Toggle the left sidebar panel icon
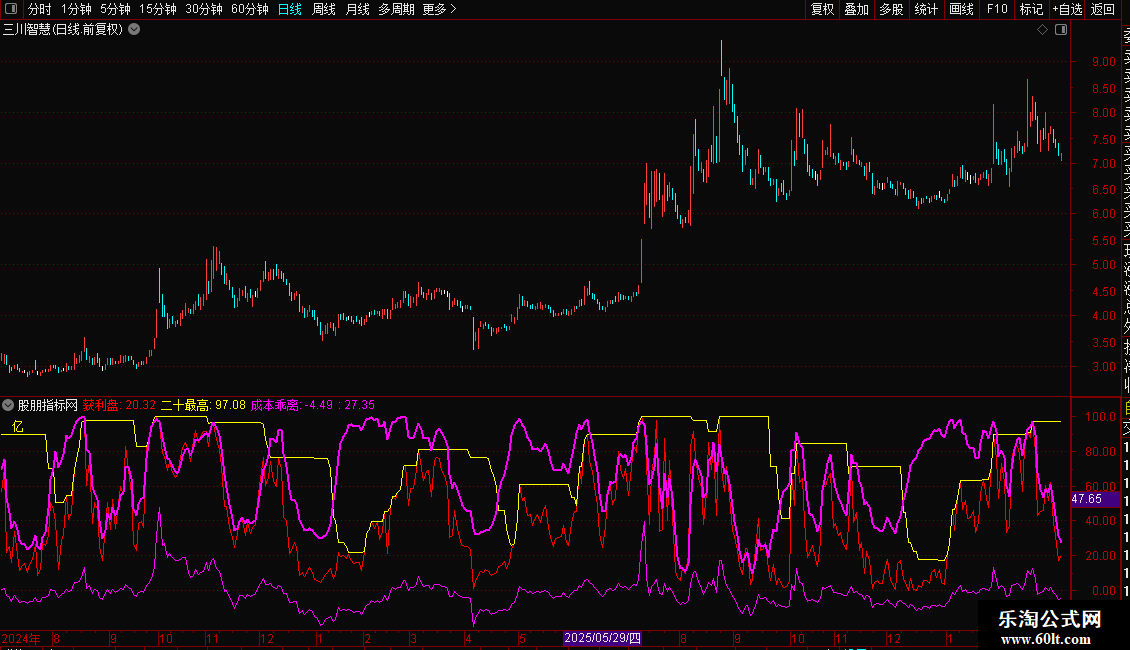The height and width of the screenshot is (650, 1130). [11, 9]
